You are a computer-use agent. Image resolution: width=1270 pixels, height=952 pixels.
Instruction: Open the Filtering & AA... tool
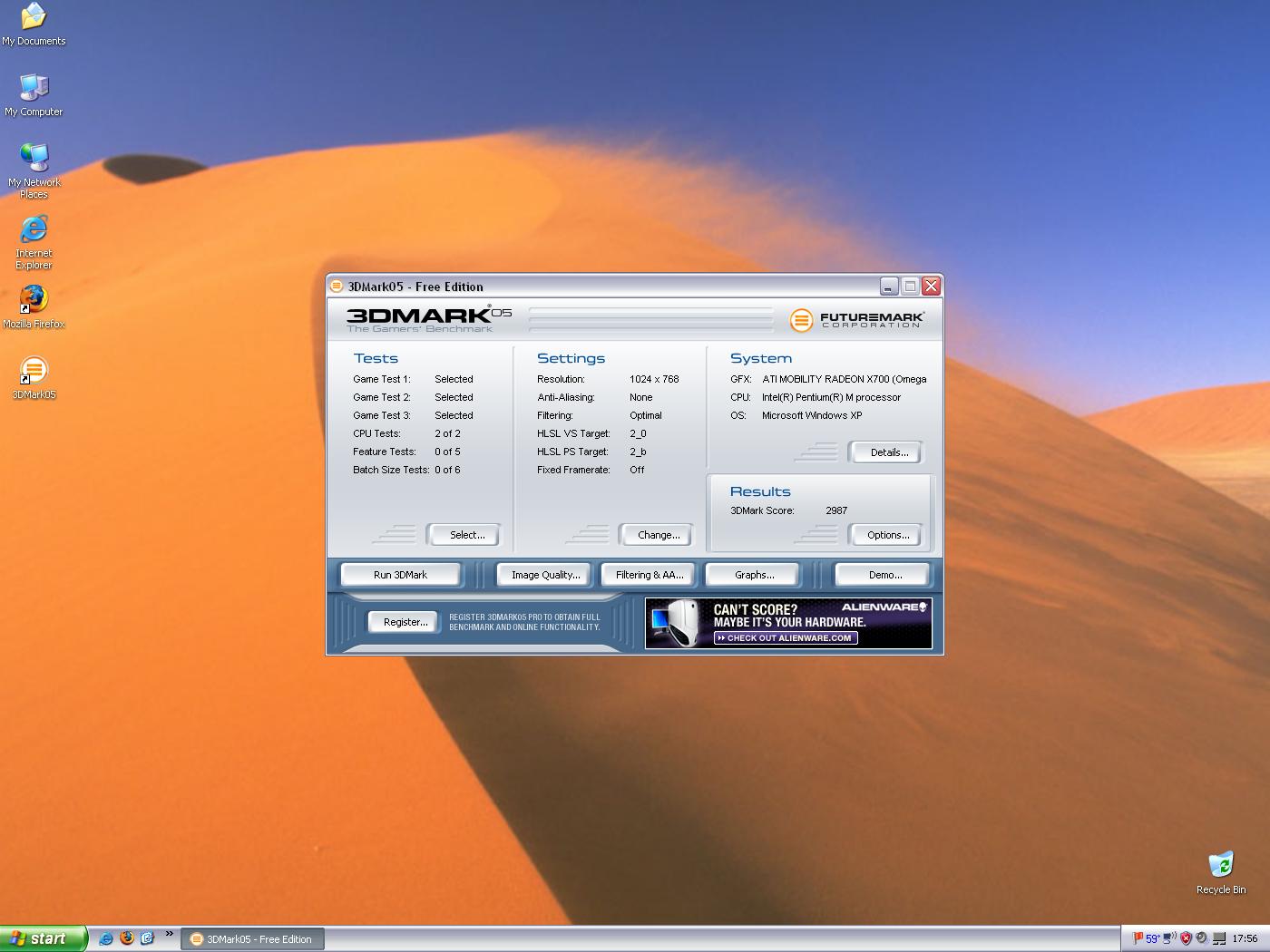click(x=650, y=575)
